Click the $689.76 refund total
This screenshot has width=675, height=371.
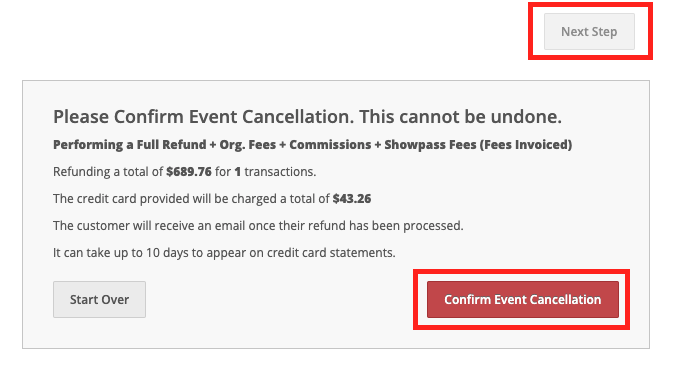189,172
